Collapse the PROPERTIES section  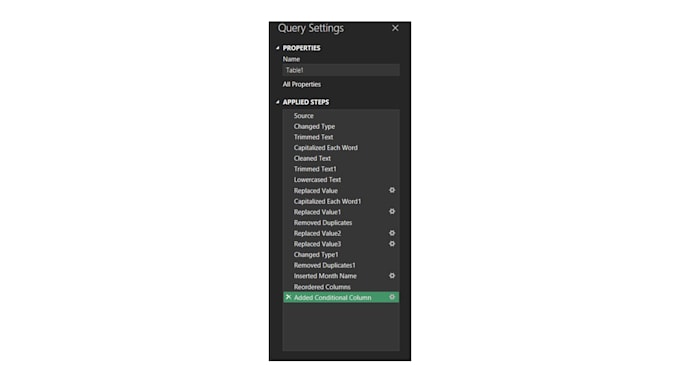[x=278, y=48]
